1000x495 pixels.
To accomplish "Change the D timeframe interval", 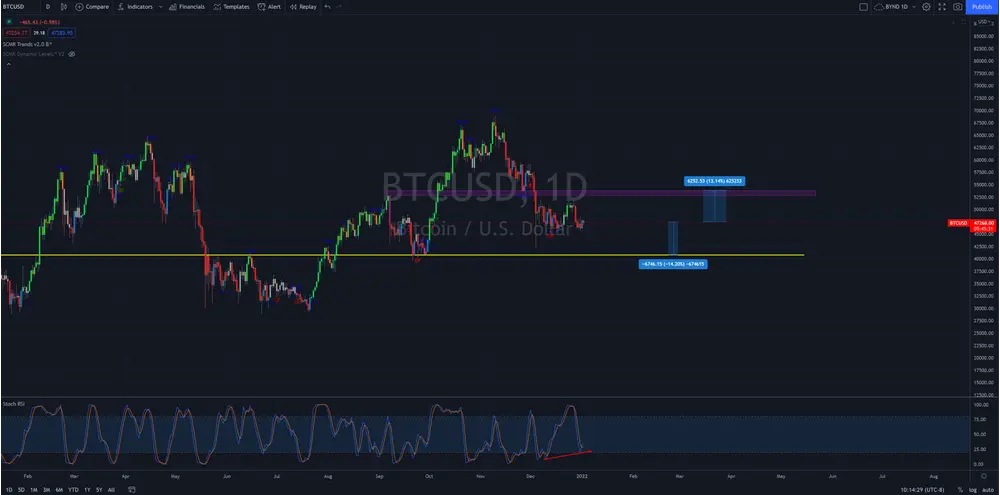I will point(48,6).
